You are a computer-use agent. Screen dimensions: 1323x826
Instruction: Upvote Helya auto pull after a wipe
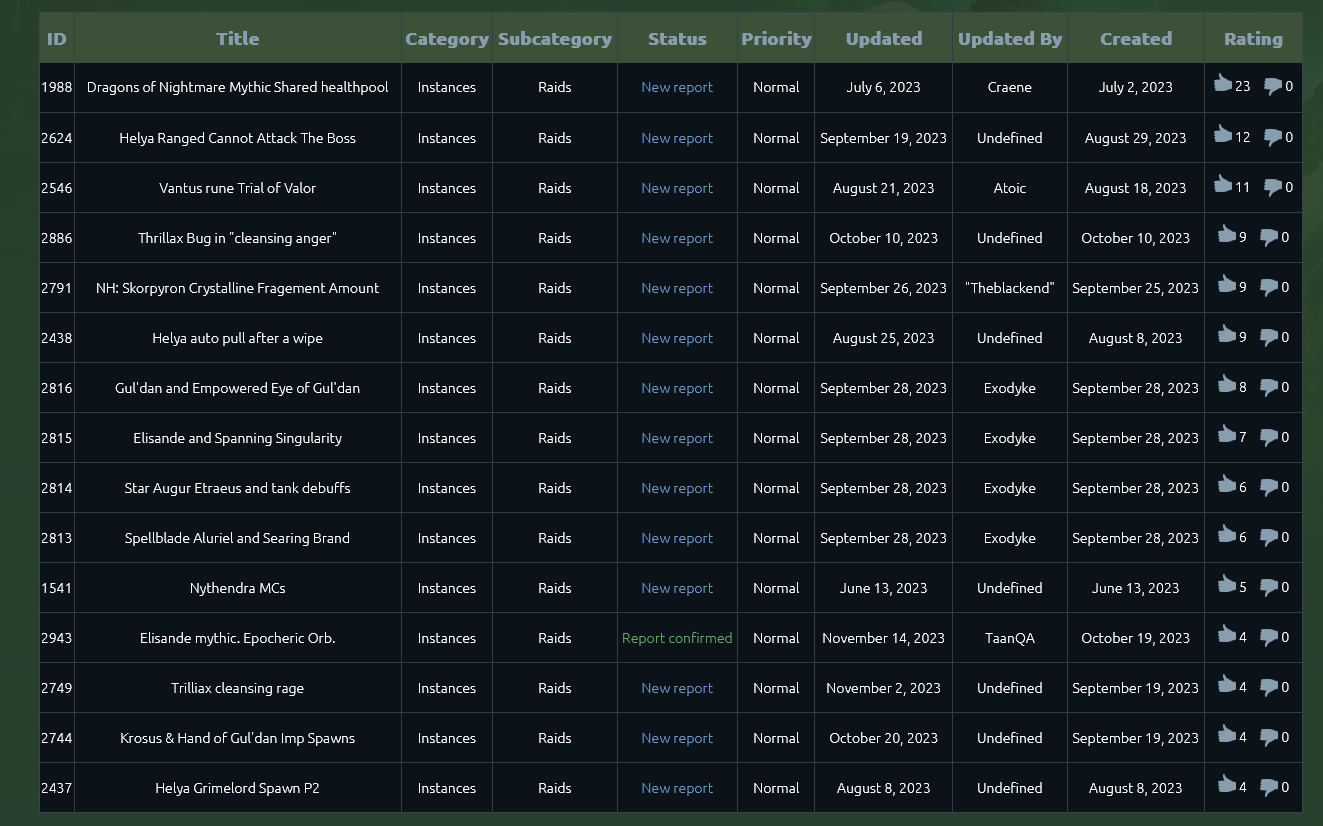tap(1226, 334)
